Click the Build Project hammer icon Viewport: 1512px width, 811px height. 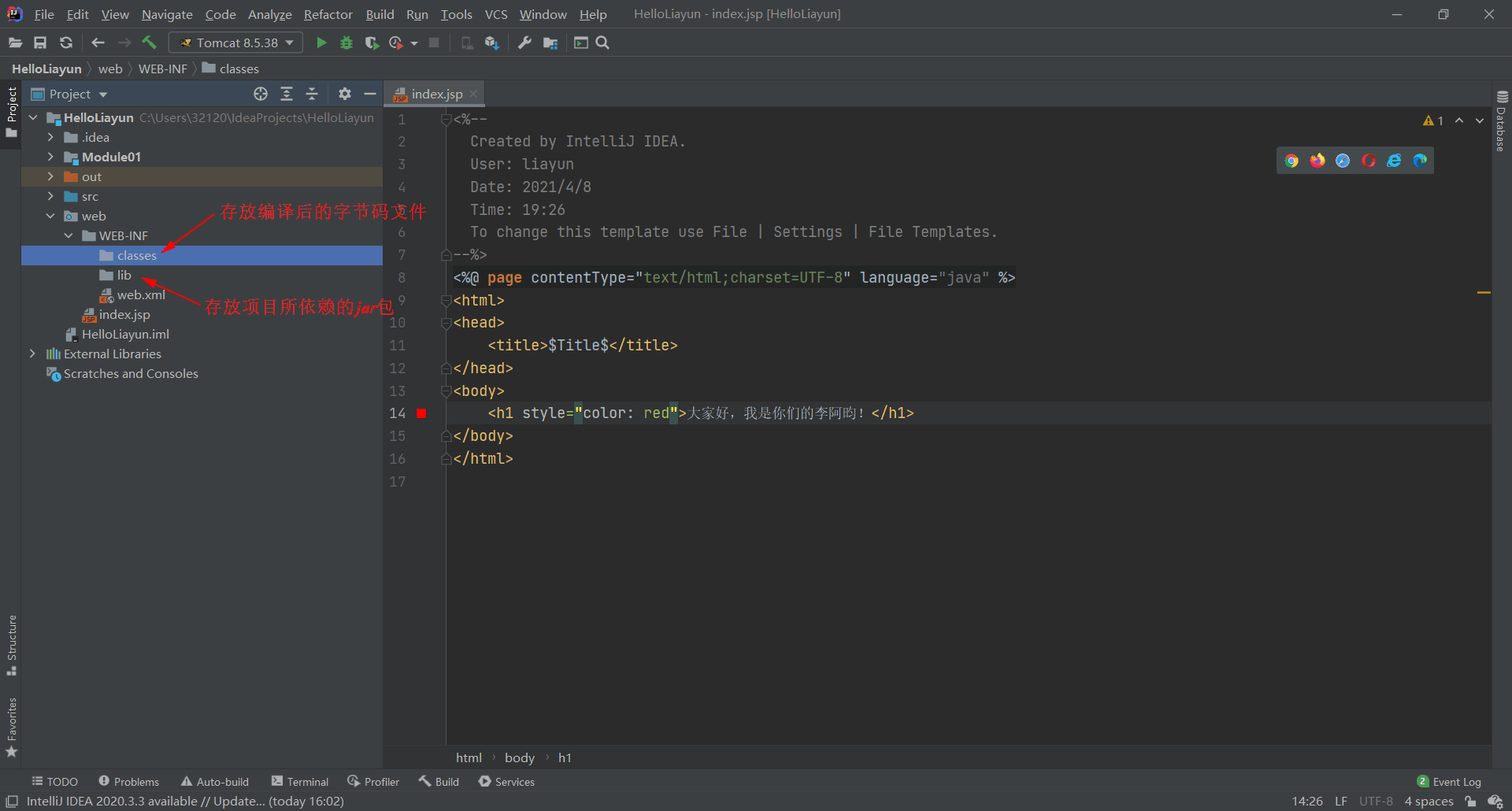point(150,43)
